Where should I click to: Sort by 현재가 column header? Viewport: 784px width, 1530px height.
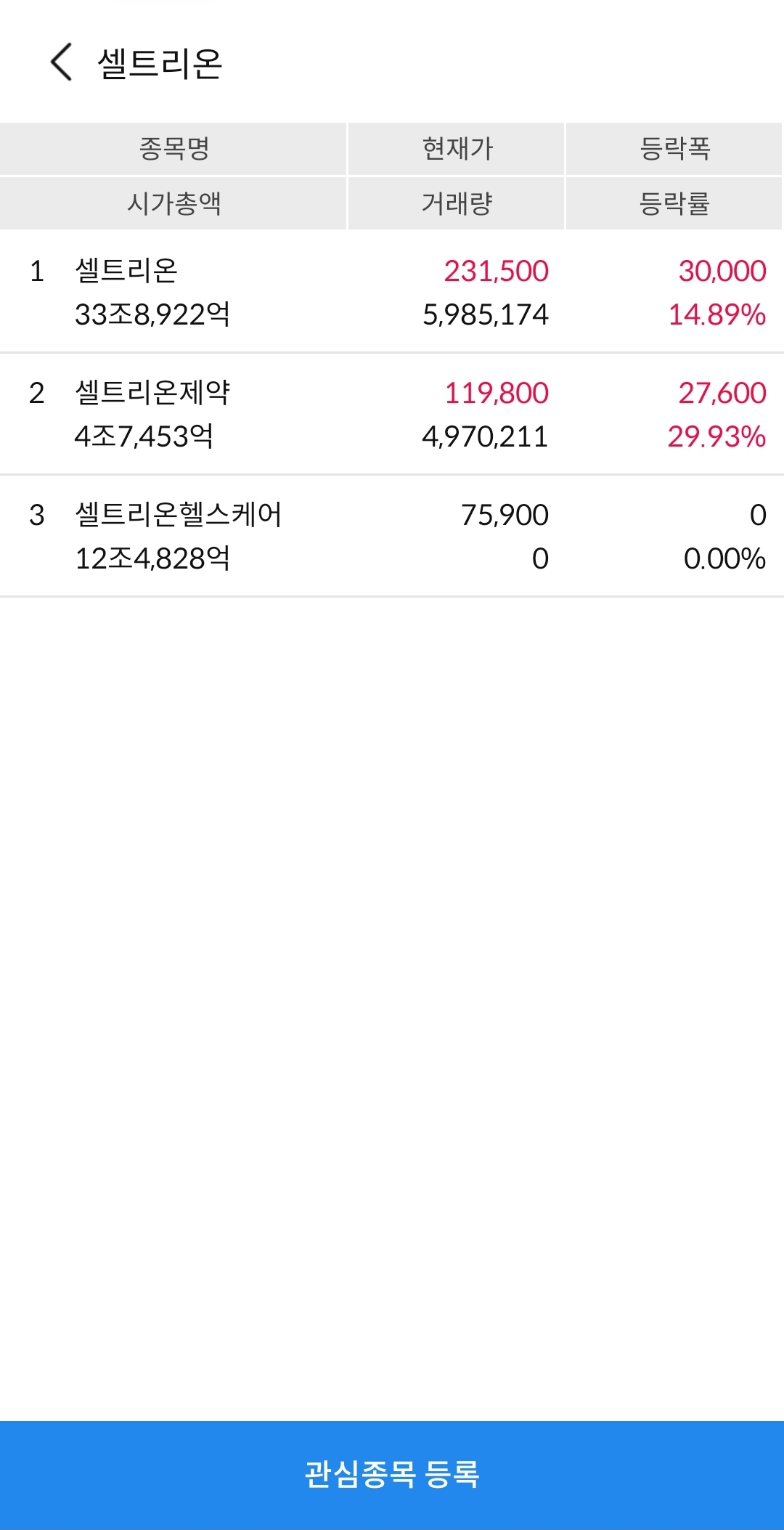tap(457, 149)
